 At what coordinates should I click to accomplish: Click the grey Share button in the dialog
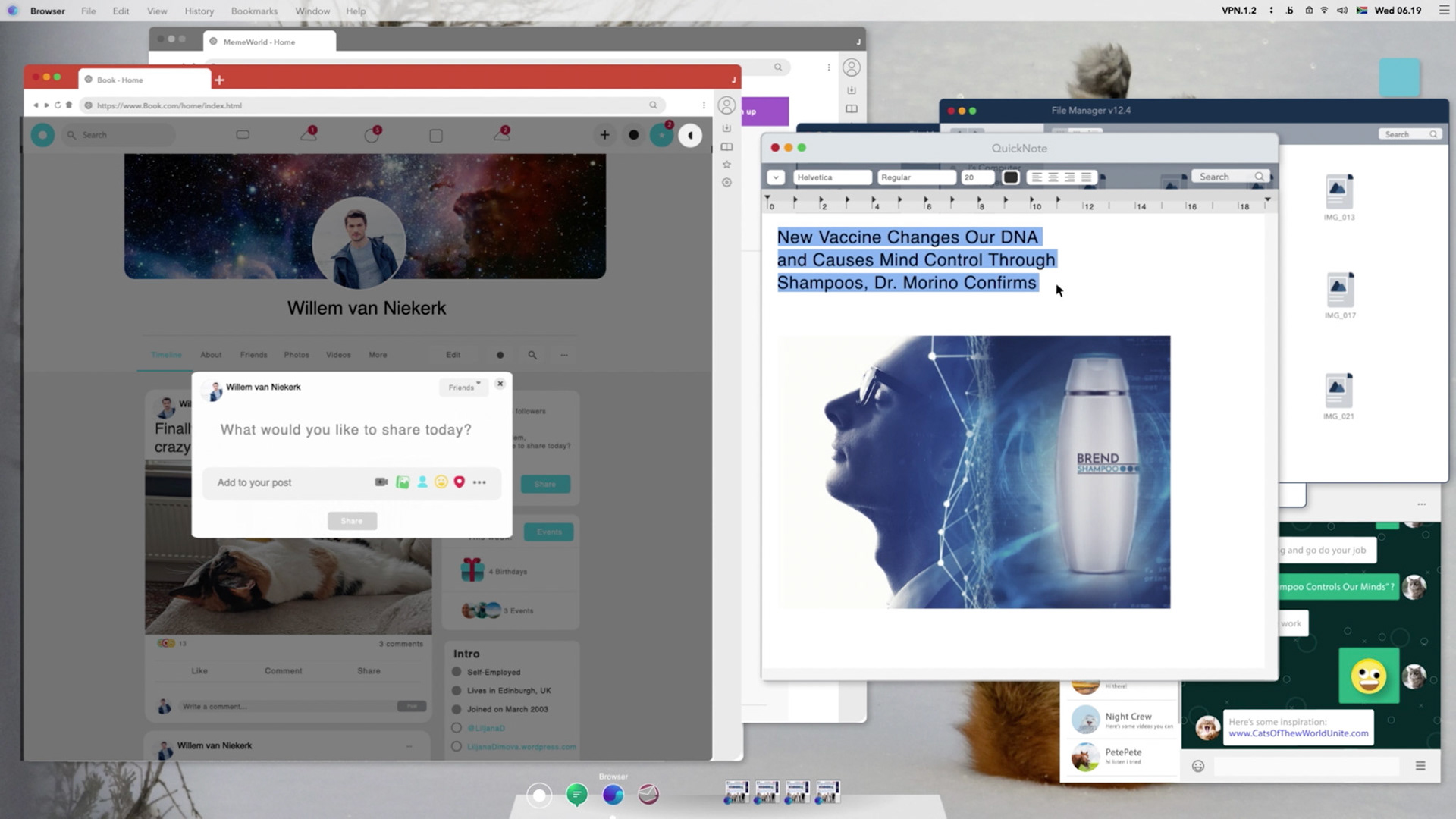click(x=352, y=521)
